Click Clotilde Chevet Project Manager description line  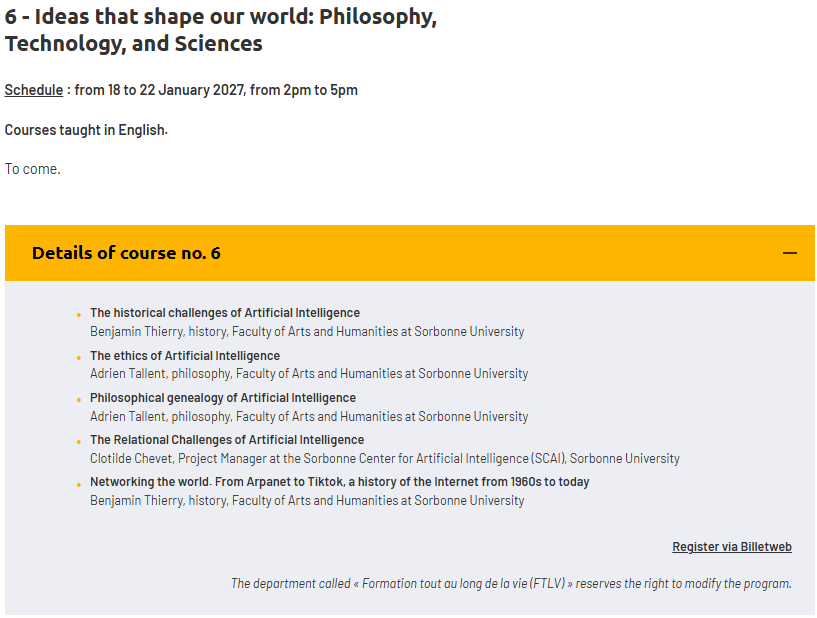(x=385, y=459)
